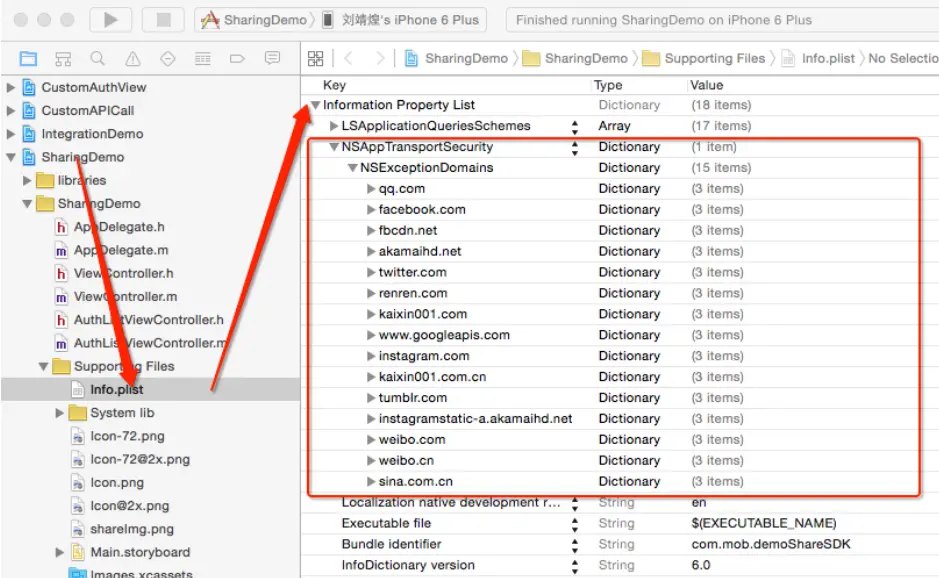939x578 pixels.
Task: Expand the libraries folder
Action: click(x=26, y=180)
